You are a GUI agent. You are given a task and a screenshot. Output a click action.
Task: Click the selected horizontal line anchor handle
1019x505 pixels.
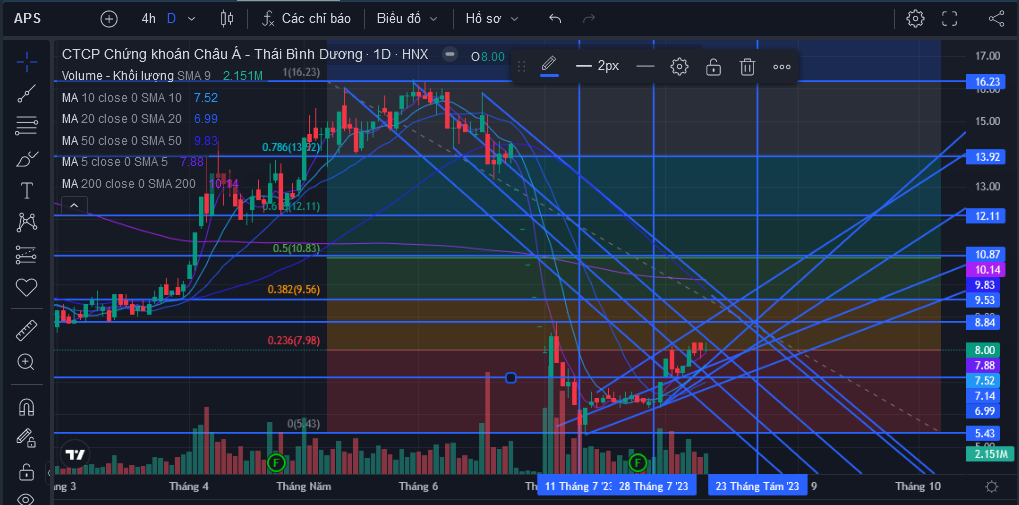511,378
